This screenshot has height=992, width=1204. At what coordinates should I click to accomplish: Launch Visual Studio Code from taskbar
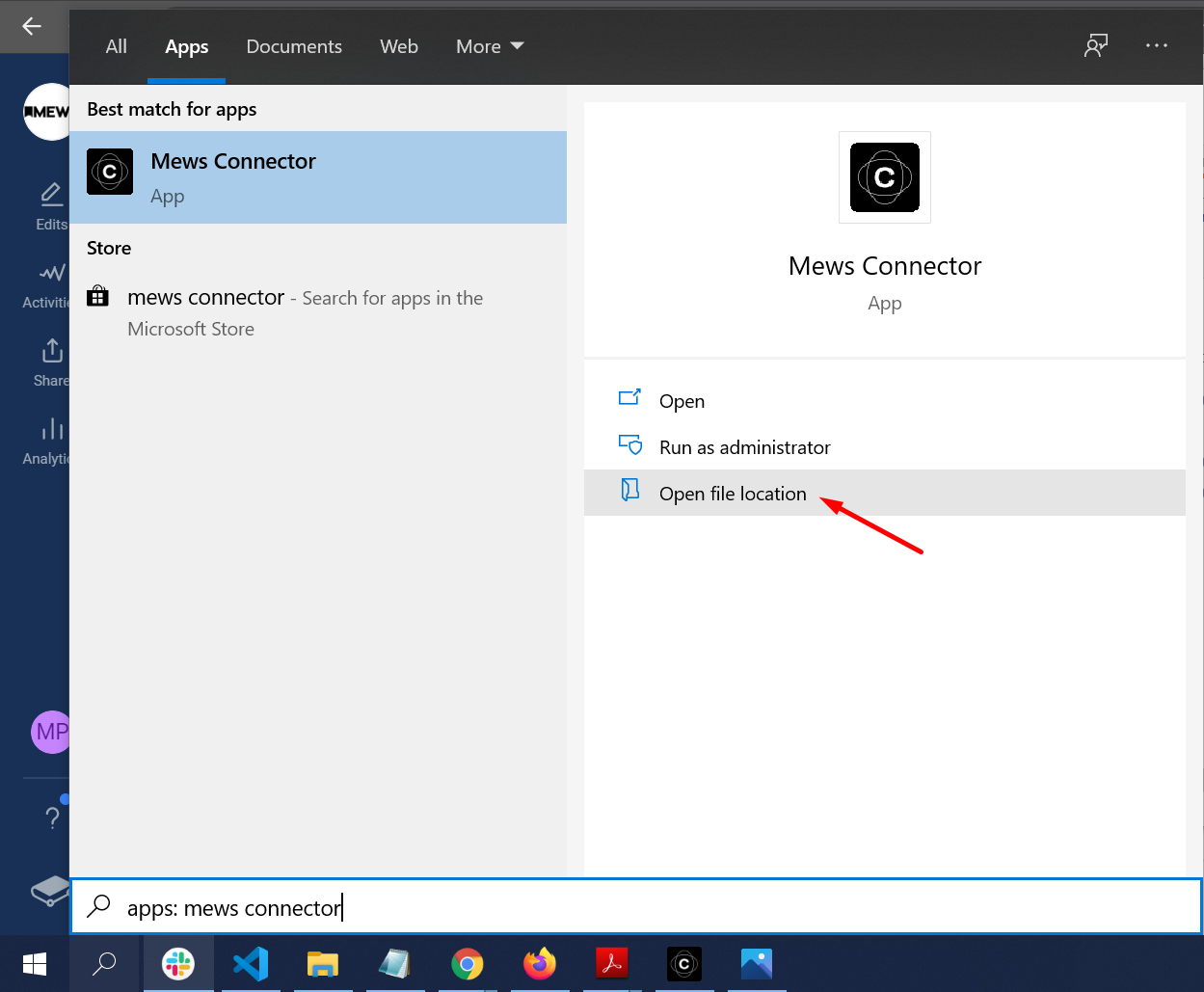(x=251, y=963)
